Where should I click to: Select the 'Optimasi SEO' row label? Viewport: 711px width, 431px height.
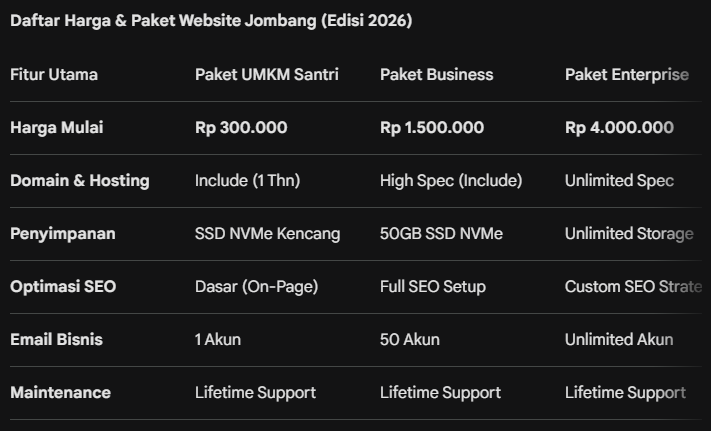pyautogui.click(x=63, y=286)
